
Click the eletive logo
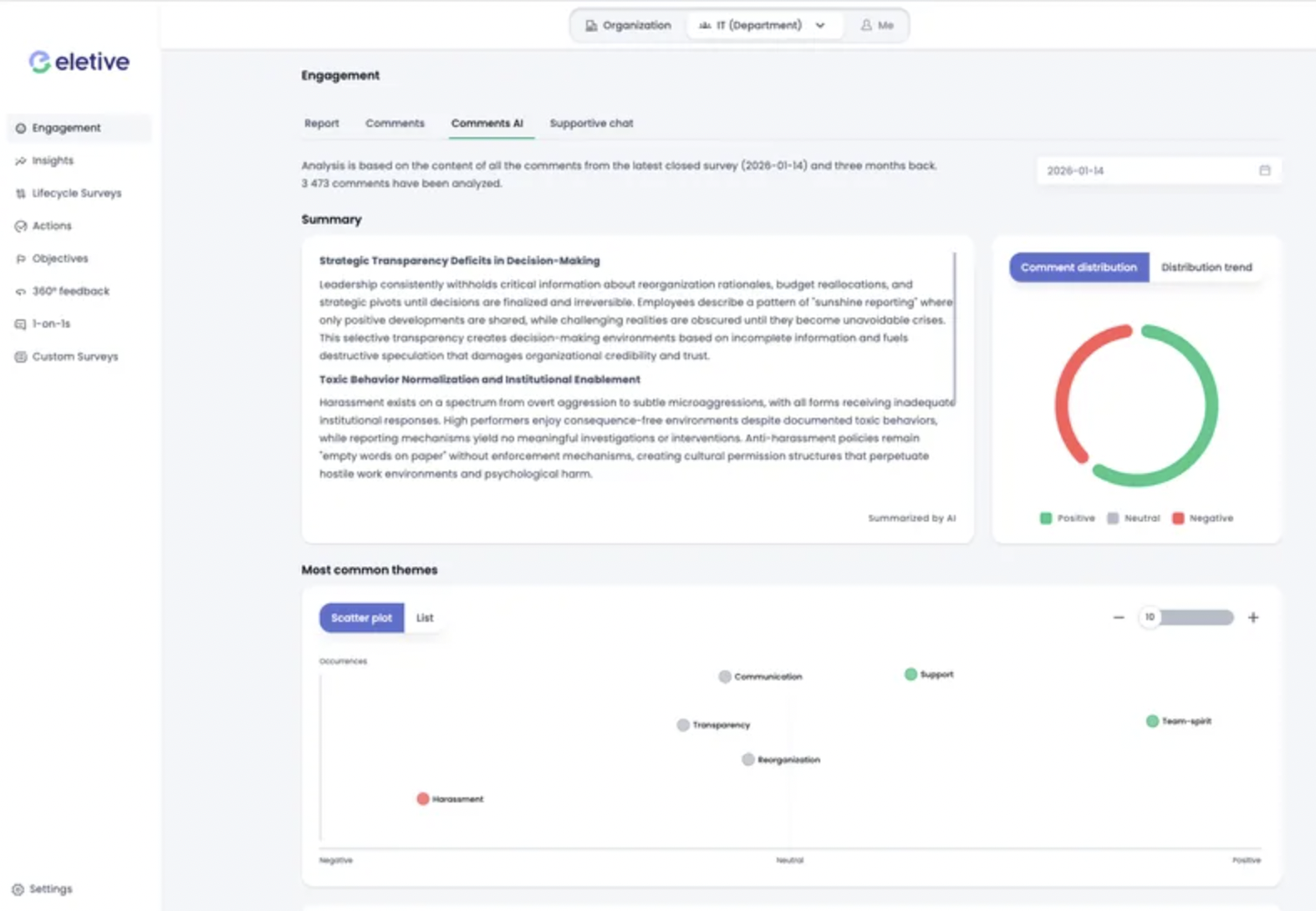coord(79,61)
